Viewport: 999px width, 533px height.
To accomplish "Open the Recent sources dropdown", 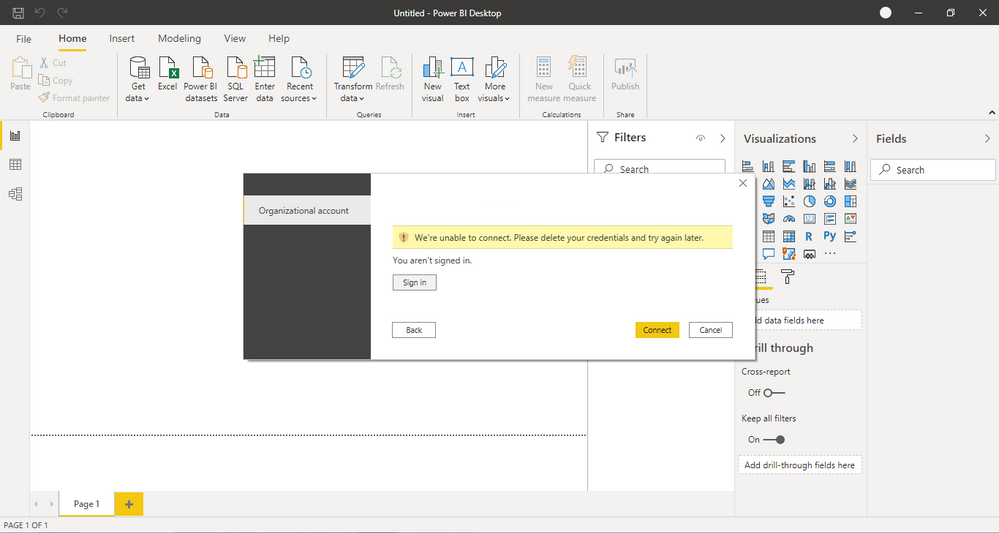I will pyautogui.click(x=299, y=79).
